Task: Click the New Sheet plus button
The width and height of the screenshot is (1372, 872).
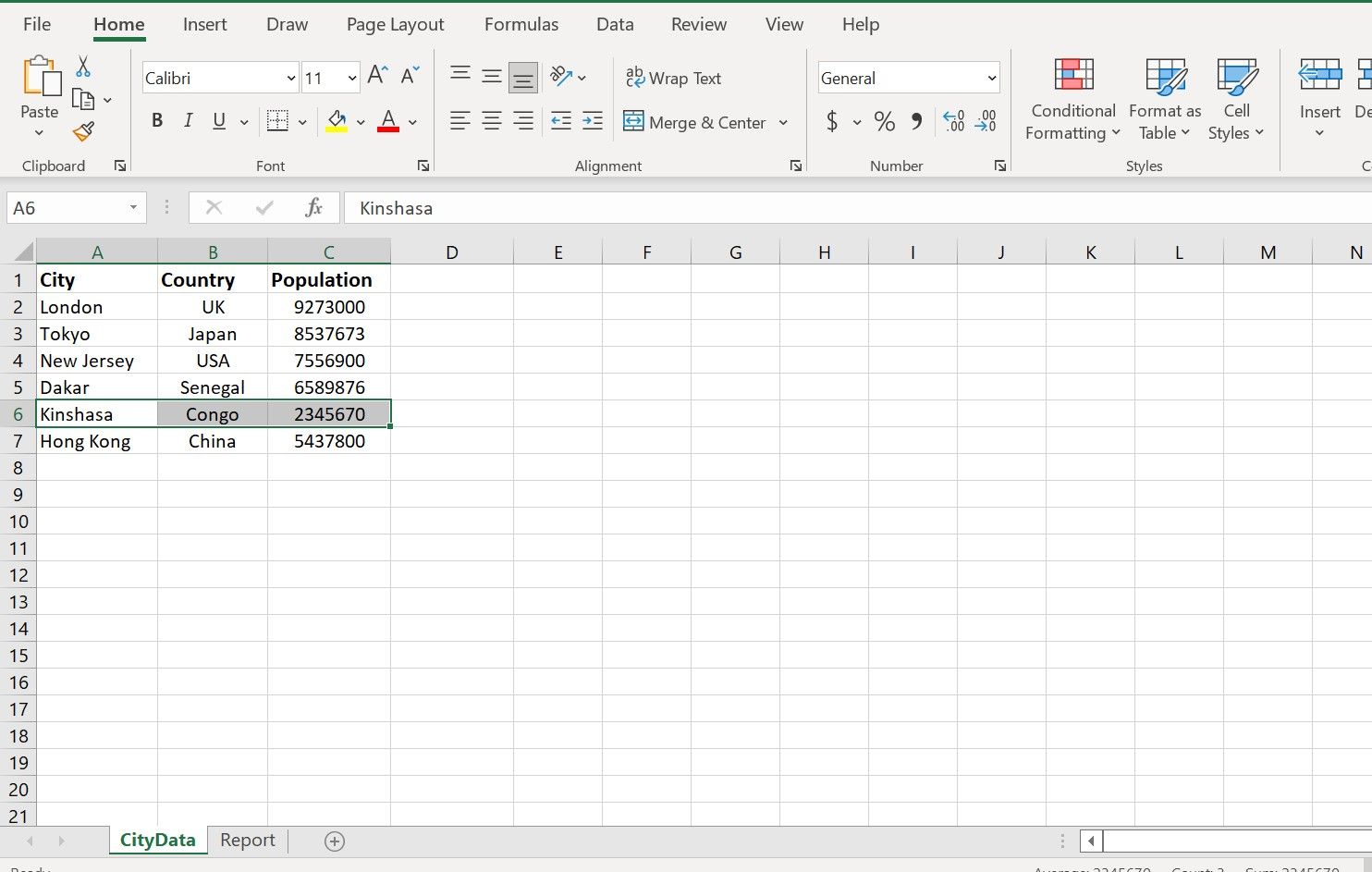Action: click(x=335, y=841)
